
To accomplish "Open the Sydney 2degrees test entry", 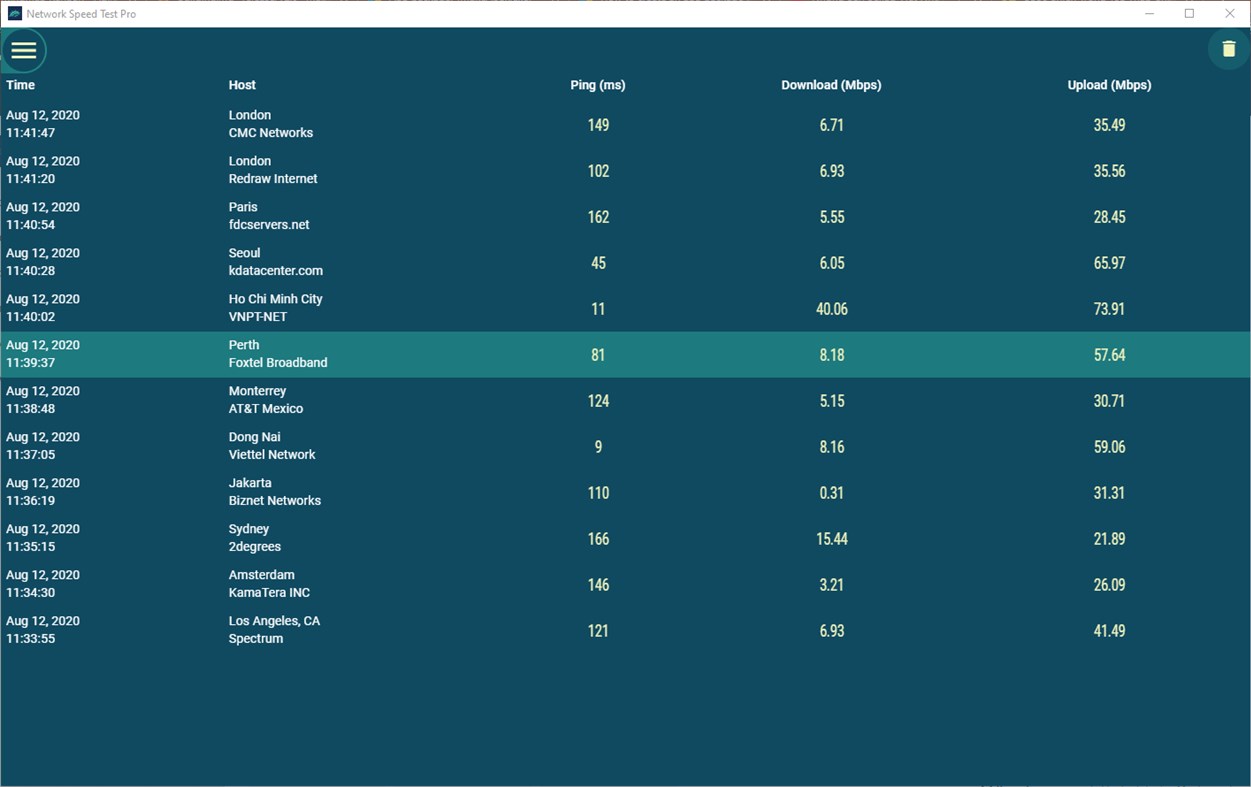I will tap(600, 538).
